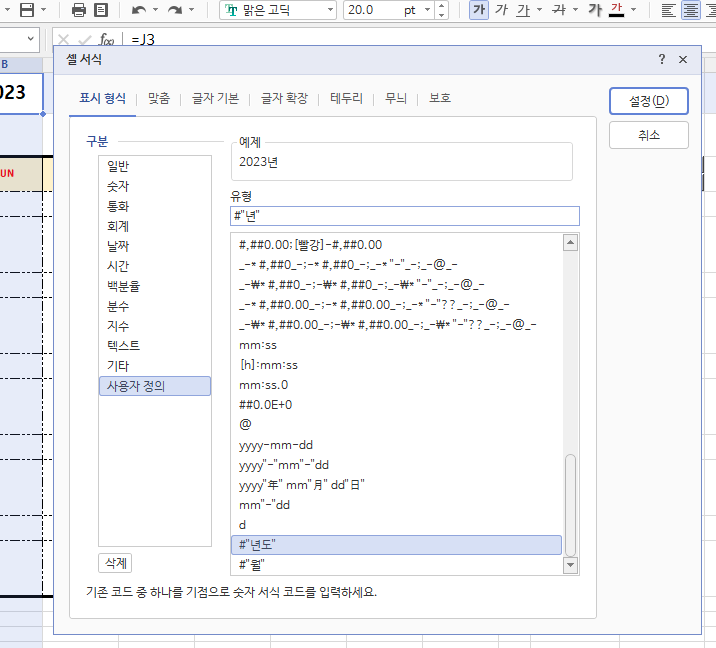716x648 pixels.
Task: Apply red font color 가 icon
Action: [x=616, y=10]
